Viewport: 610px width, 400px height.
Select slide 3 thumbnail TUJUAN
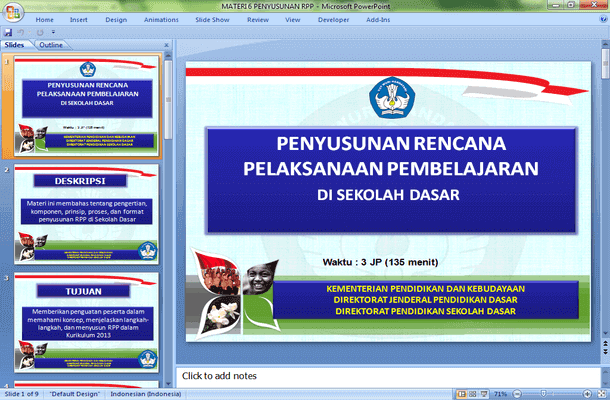point(87,323)
